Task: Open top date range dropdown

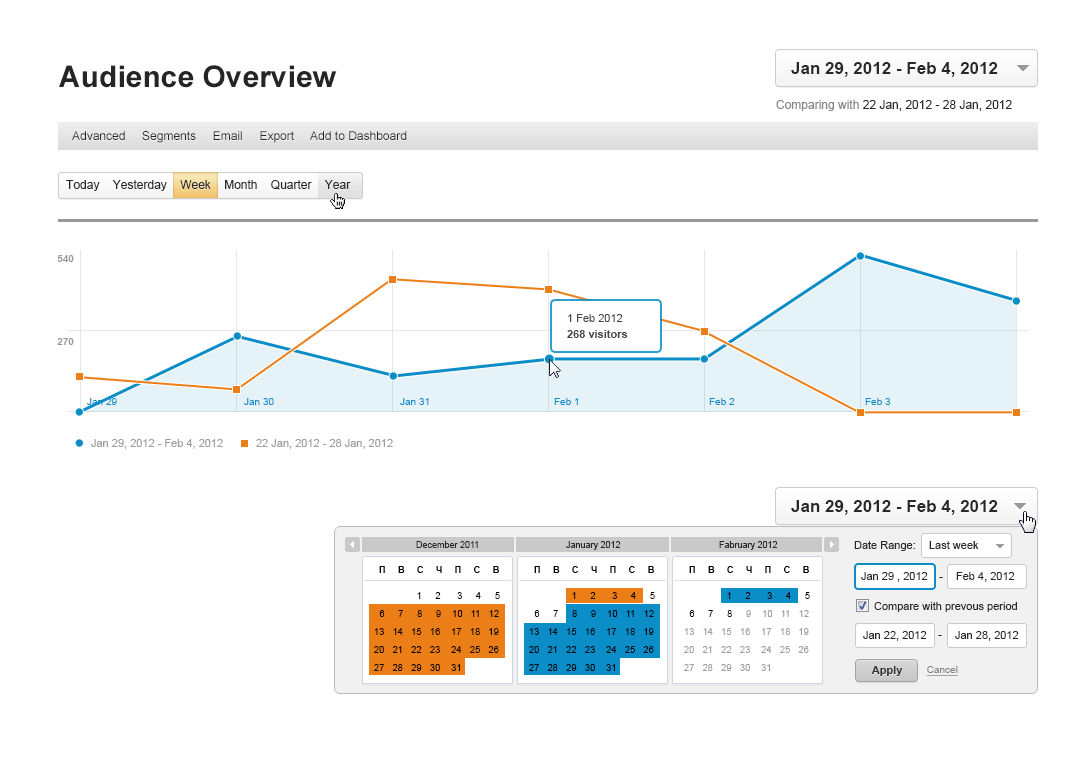Action: point(906,68)
